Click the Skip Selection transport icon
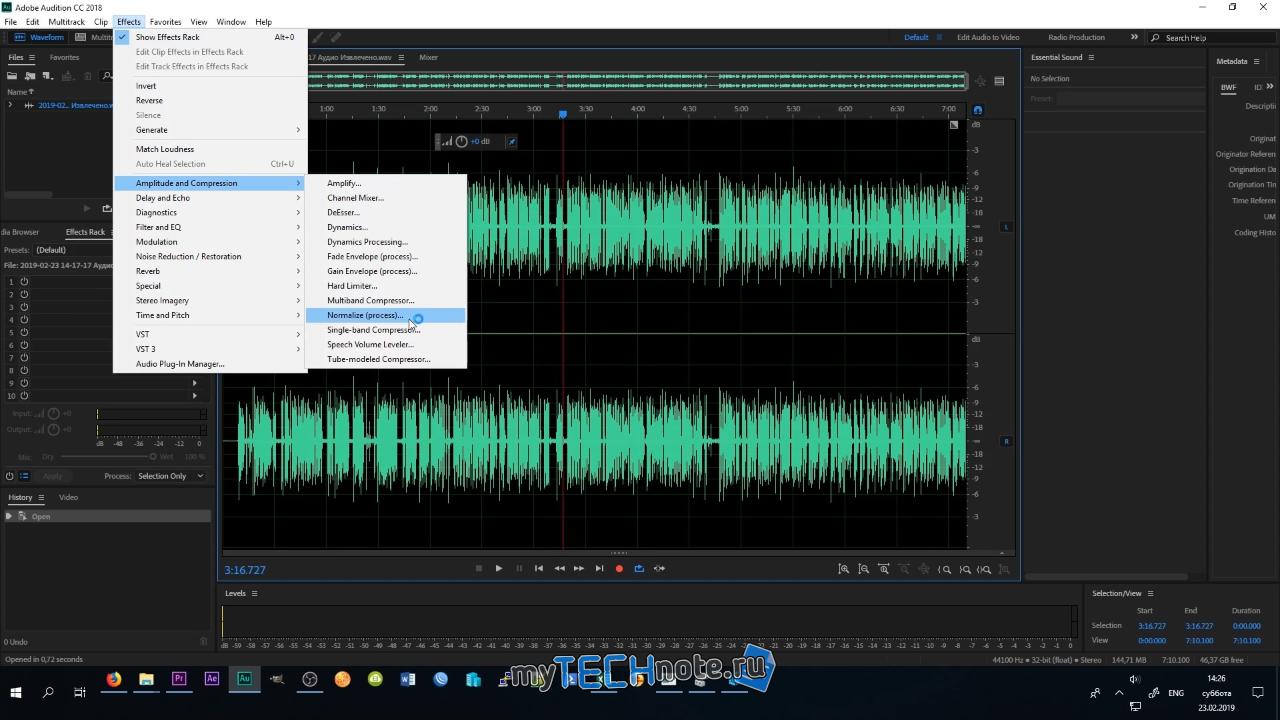Image resolution: width=1280 pixels, height=720 pixels. point(659,568)
